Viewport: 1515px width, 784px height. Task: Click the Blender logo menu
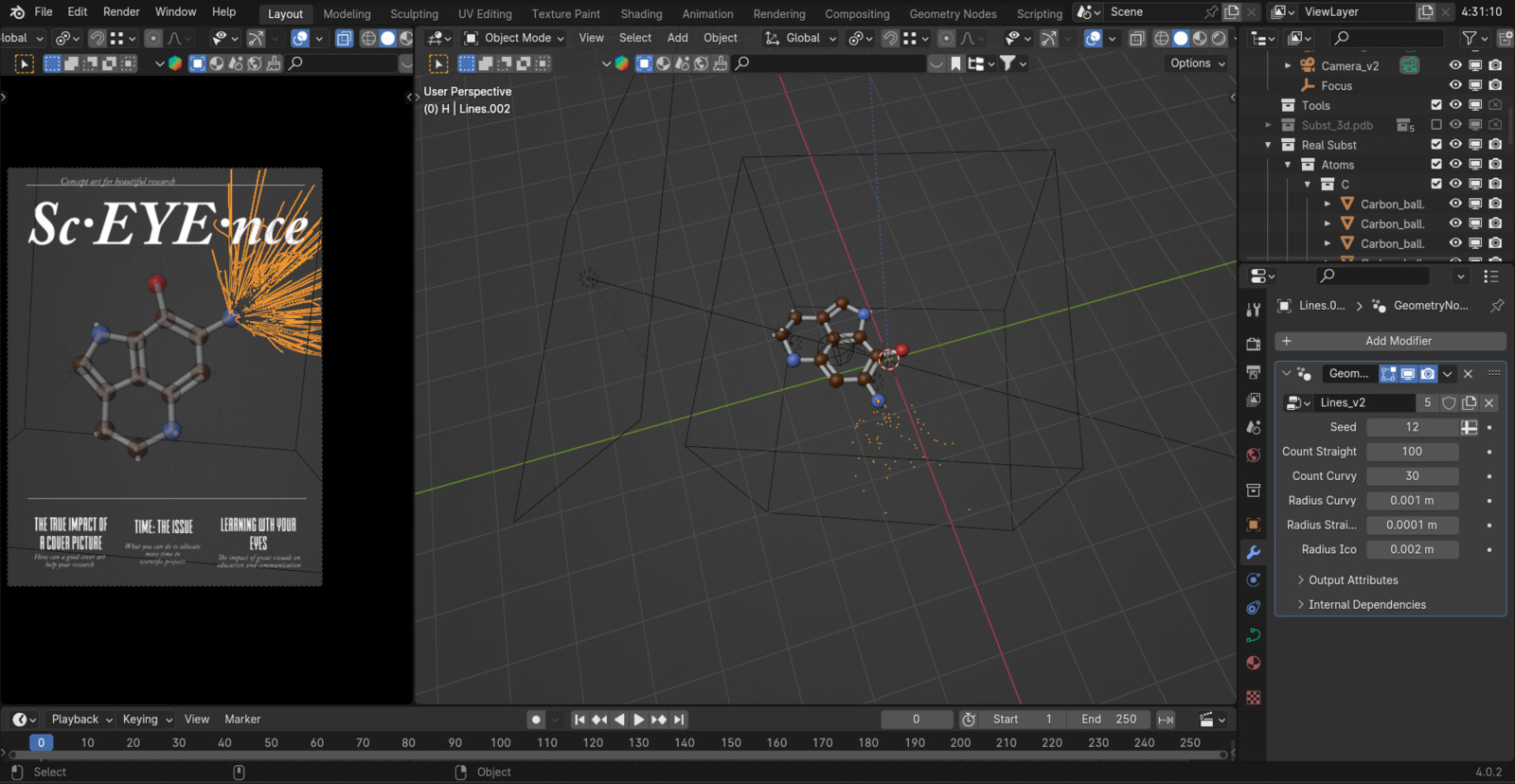pyautogui.click(x=17, y=12)
